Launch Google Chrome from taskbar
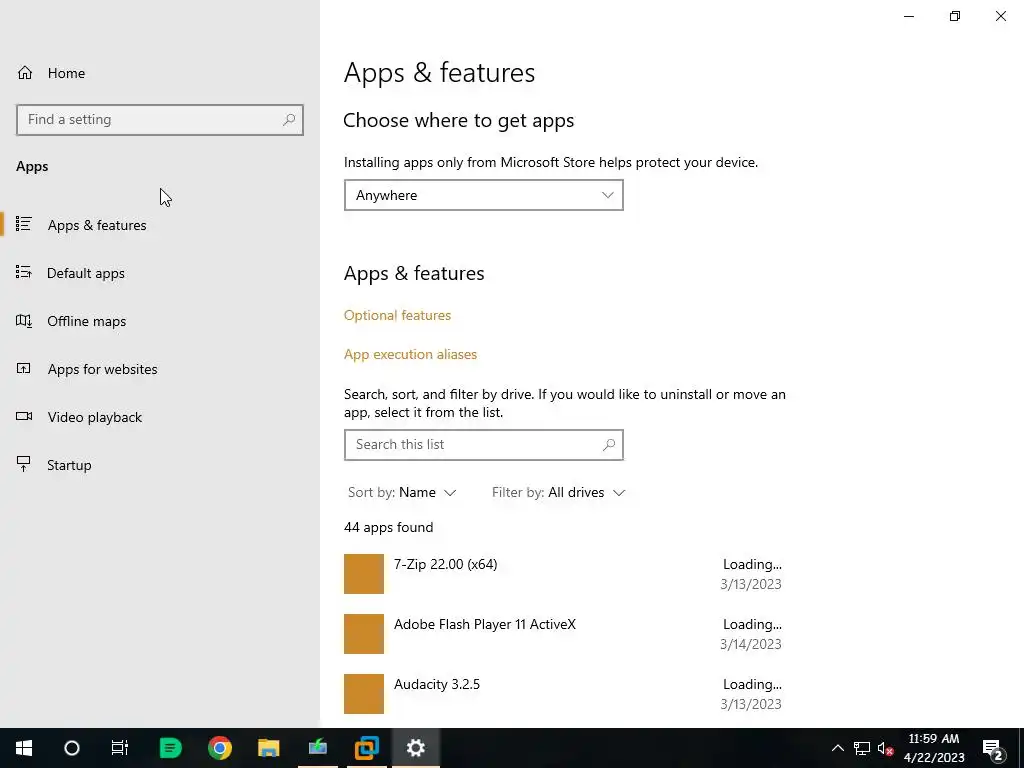Screen dimensions: 1024x768 (219, 748)
